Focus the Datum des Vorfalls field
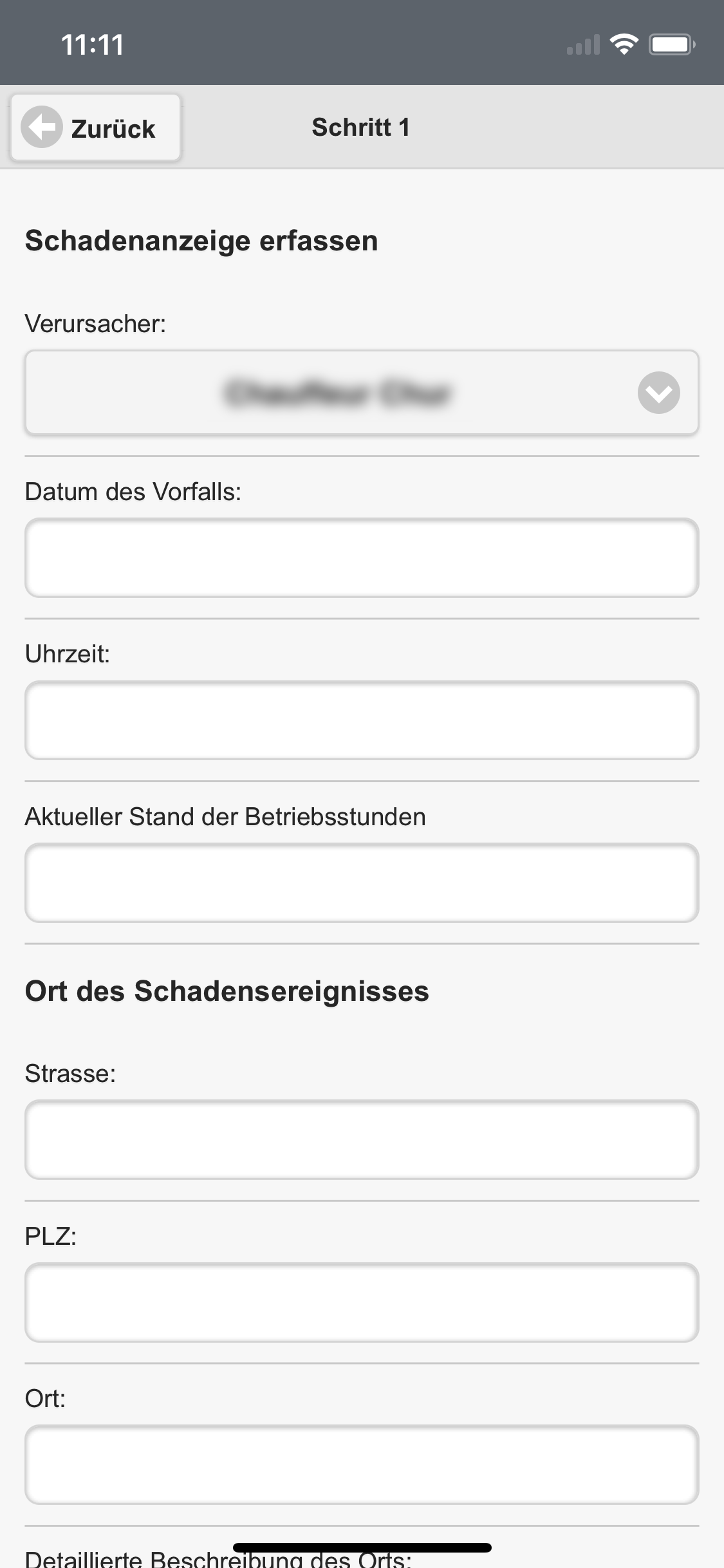724x1568 pixels. (x=361, y=558)
